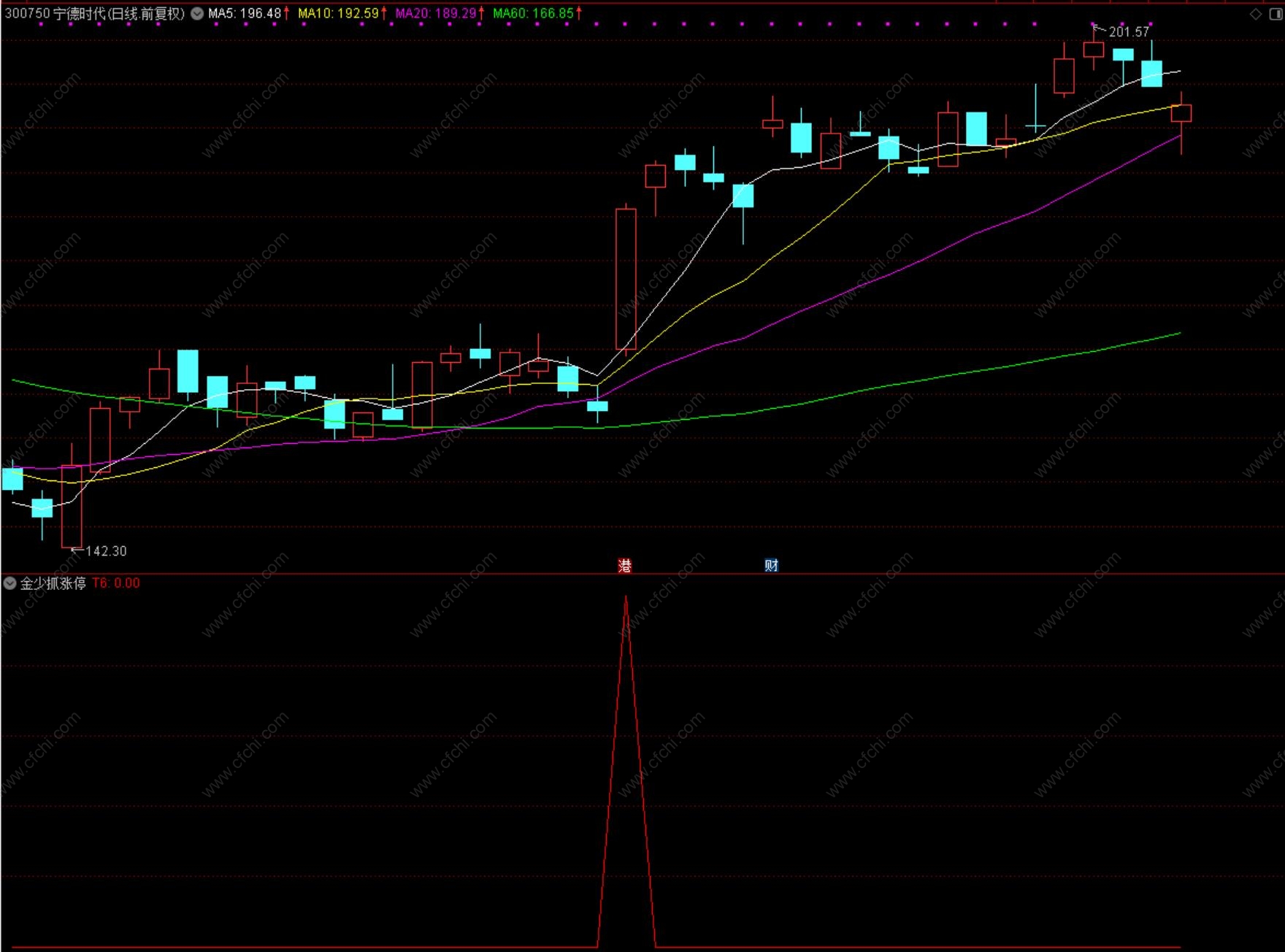Open the dropdown beside 宁德时代 chart title
The height and width of the screenshot is (952, 1285).
pyautogui.click(x=197, y=13)
